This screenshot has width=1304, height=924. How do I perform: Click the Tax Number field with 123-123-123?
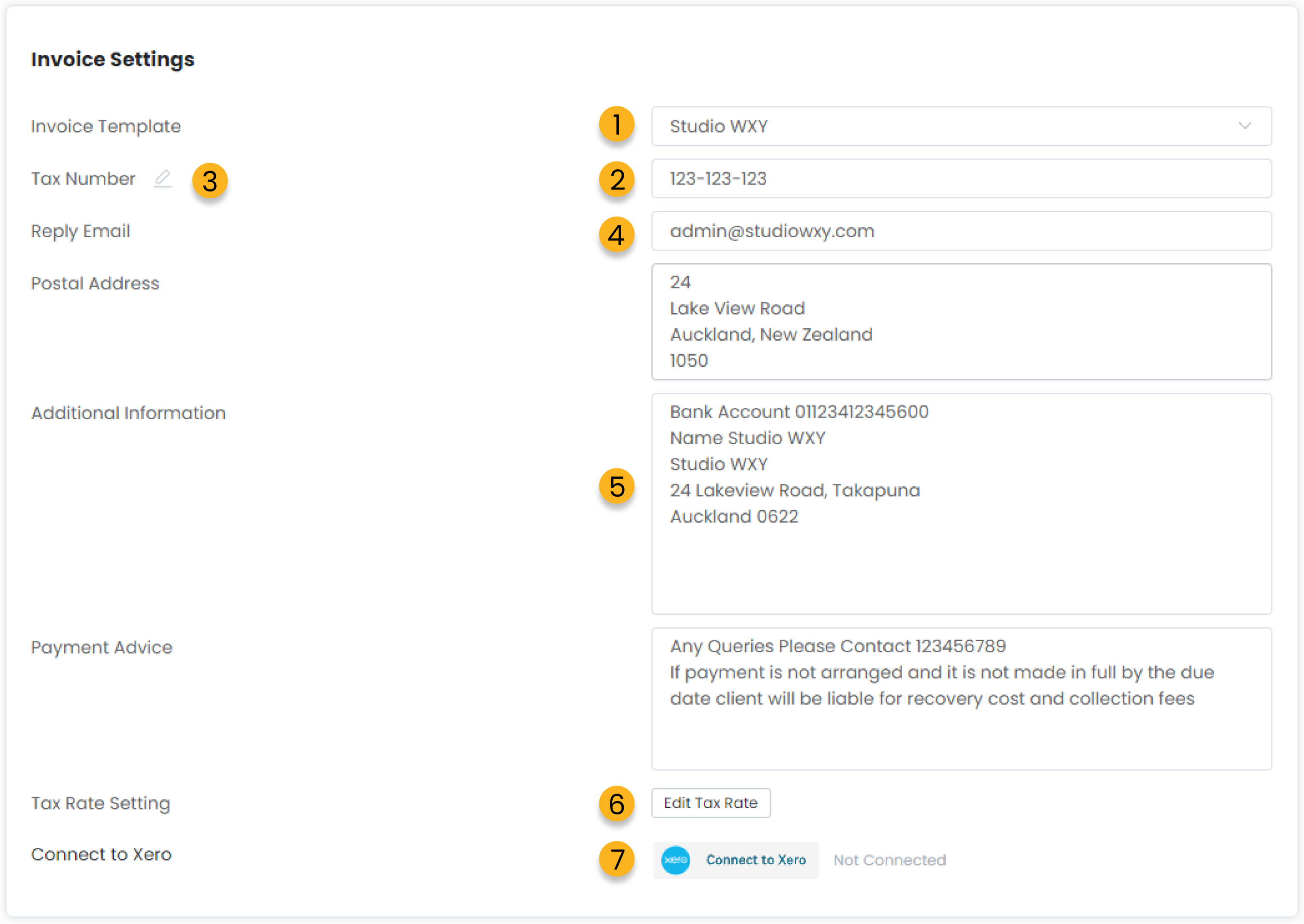point(962,179)
